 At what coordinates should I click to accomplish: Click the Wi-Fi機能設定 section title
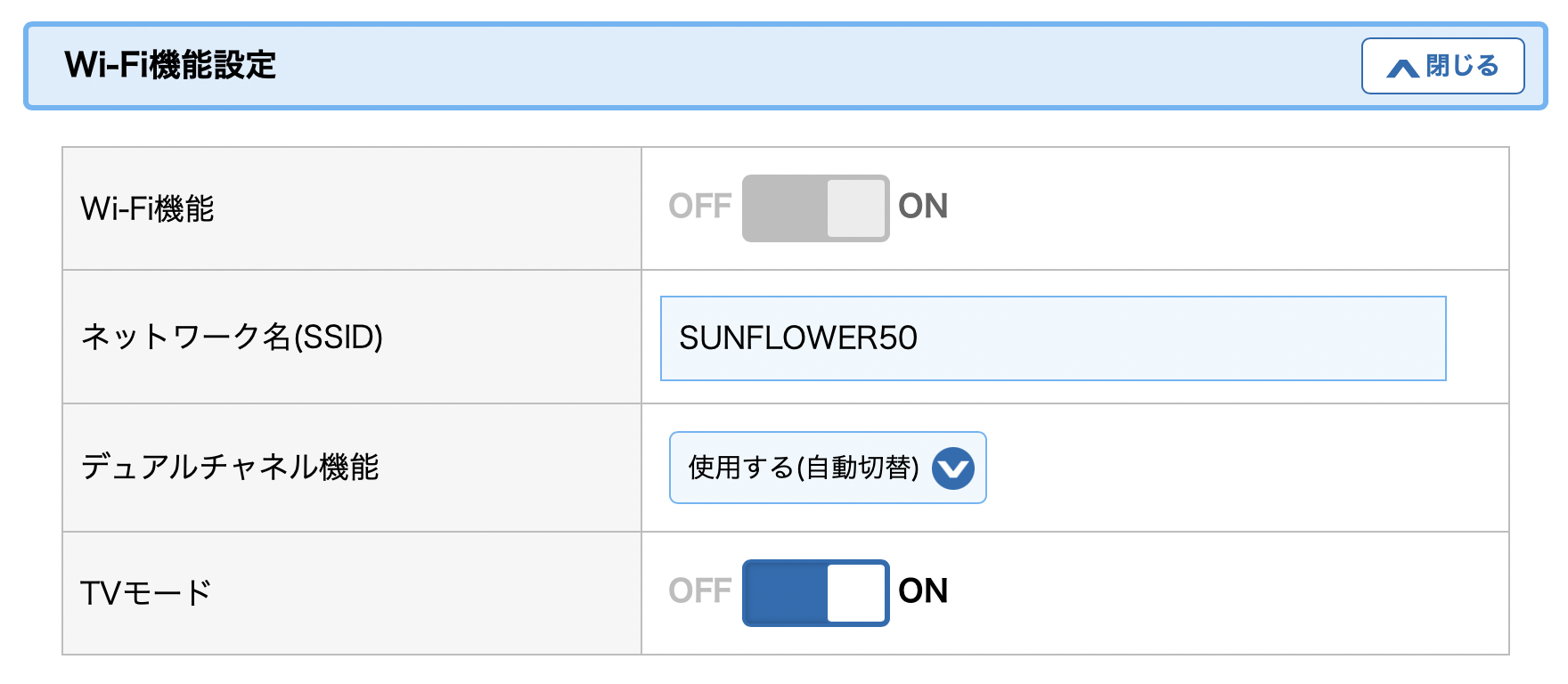pos(170,65)
